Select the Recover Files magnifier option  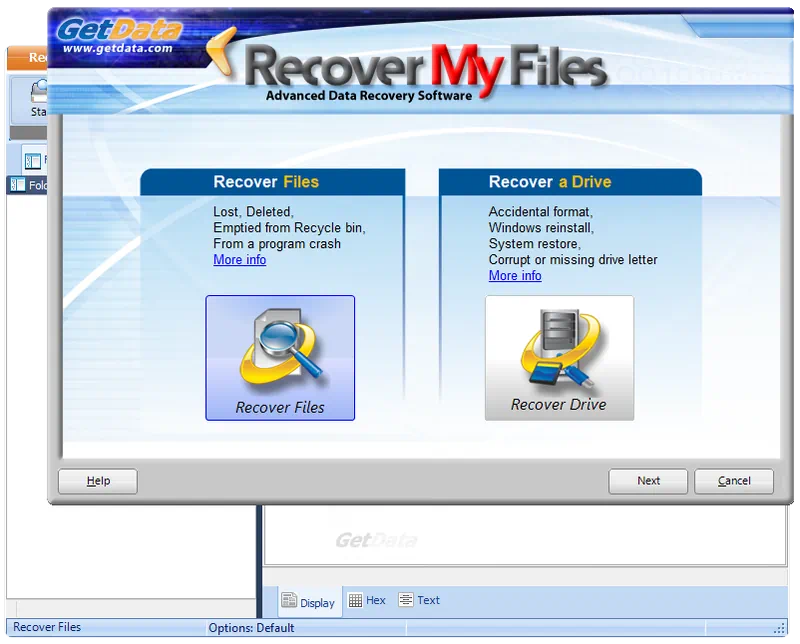point(280,358)
